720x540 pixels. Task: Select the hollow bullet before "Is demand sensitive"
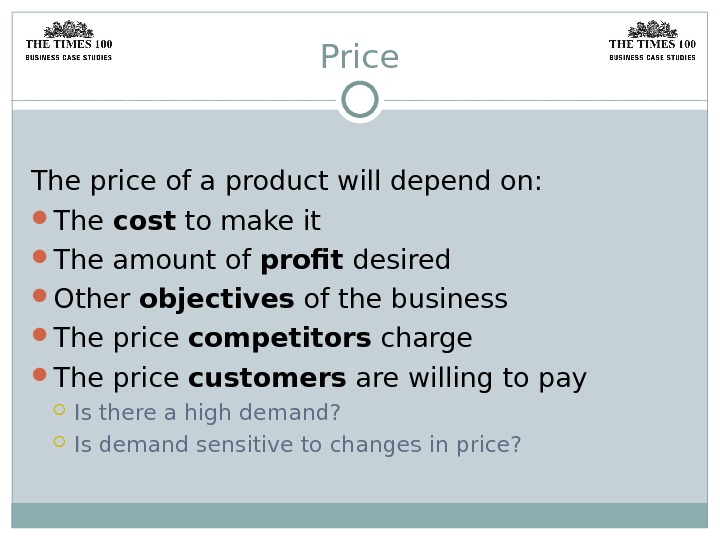pos(59,441)
